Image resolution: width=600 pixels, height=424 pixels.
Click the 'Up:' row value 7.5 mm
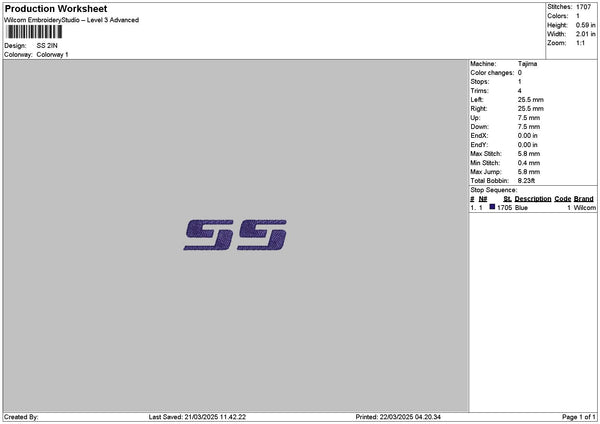coord(529,118)
